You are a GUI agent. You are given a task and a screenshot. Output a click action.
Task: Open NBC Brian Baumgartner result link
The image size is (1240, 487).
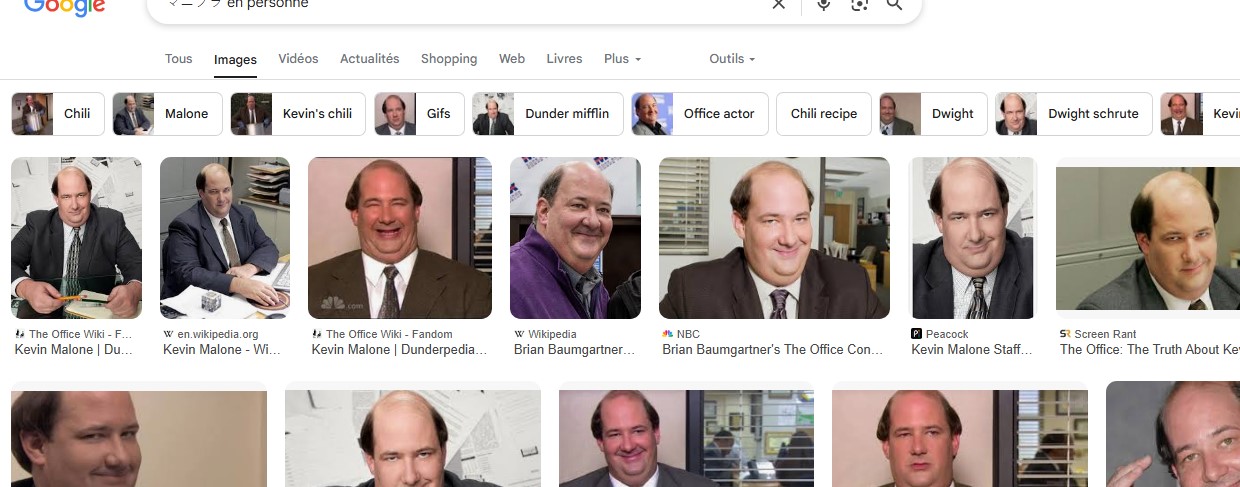click(x=773, y=350)
